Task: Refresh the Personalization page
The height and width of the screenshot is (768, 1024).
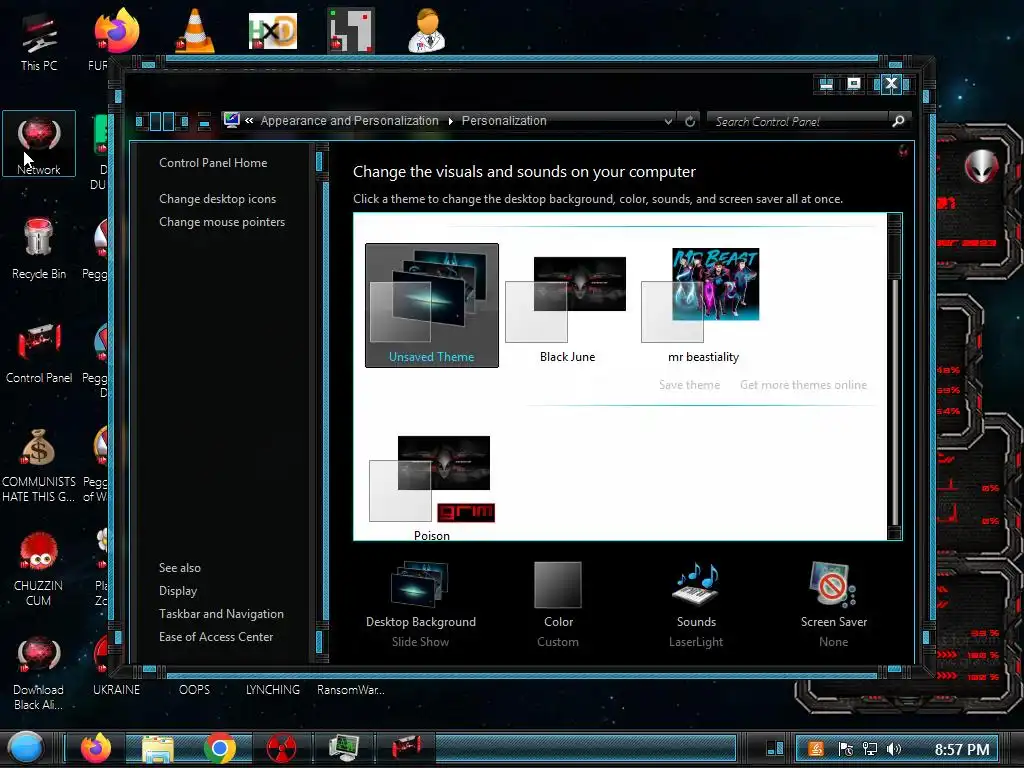Action: click(x=690, y=121)
